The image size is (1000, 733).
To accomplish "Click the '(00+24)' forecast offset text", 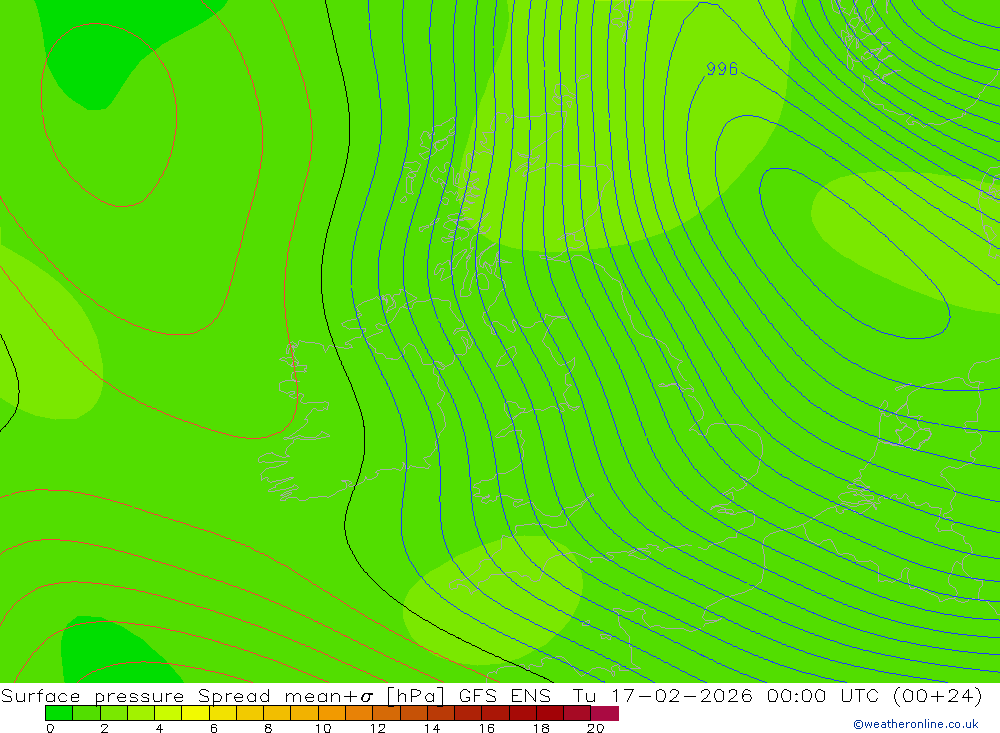I will click(938, 695).
